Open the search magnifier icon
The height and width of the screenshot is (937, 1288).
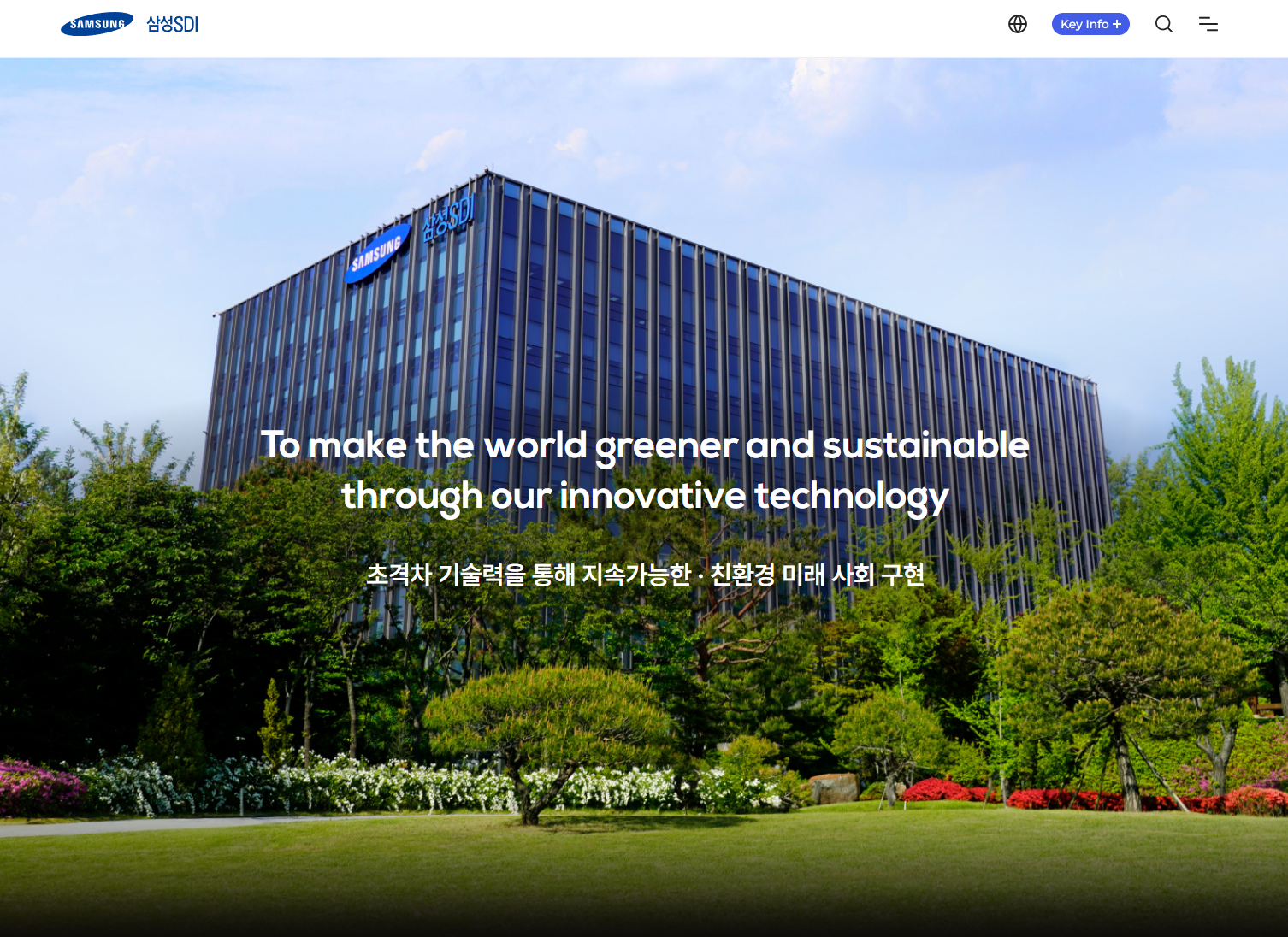[1164, 24]
